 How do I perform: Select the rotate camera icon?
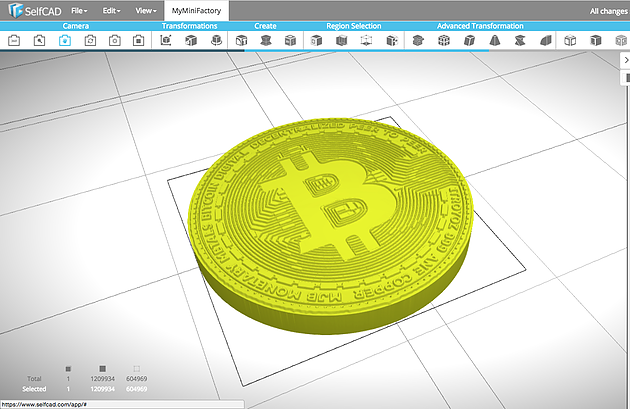(x=90, y=40)
